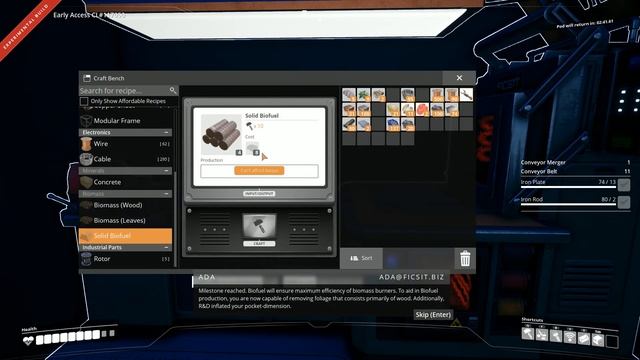The height and width of the screenshot is (360, 640).
Task: Click the Conveyor Belt to-do entry
Action: pyautogui.click(x=576, y=171)
